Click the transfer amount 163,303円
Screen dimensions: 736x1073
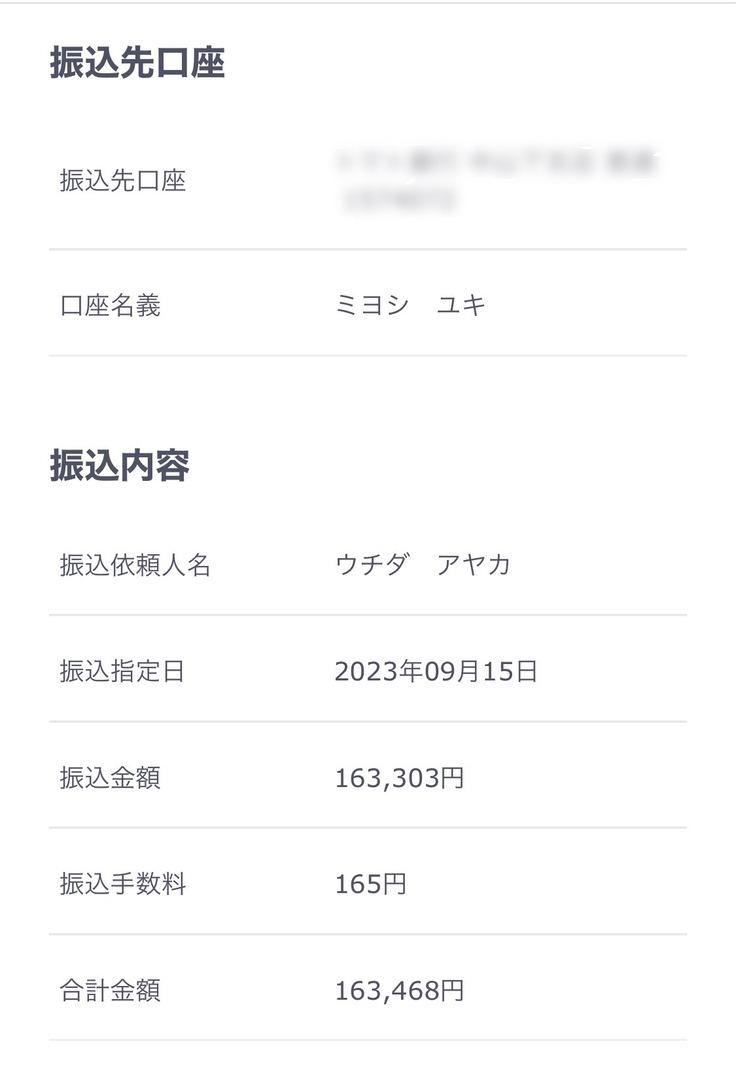(x=399, y=778)
